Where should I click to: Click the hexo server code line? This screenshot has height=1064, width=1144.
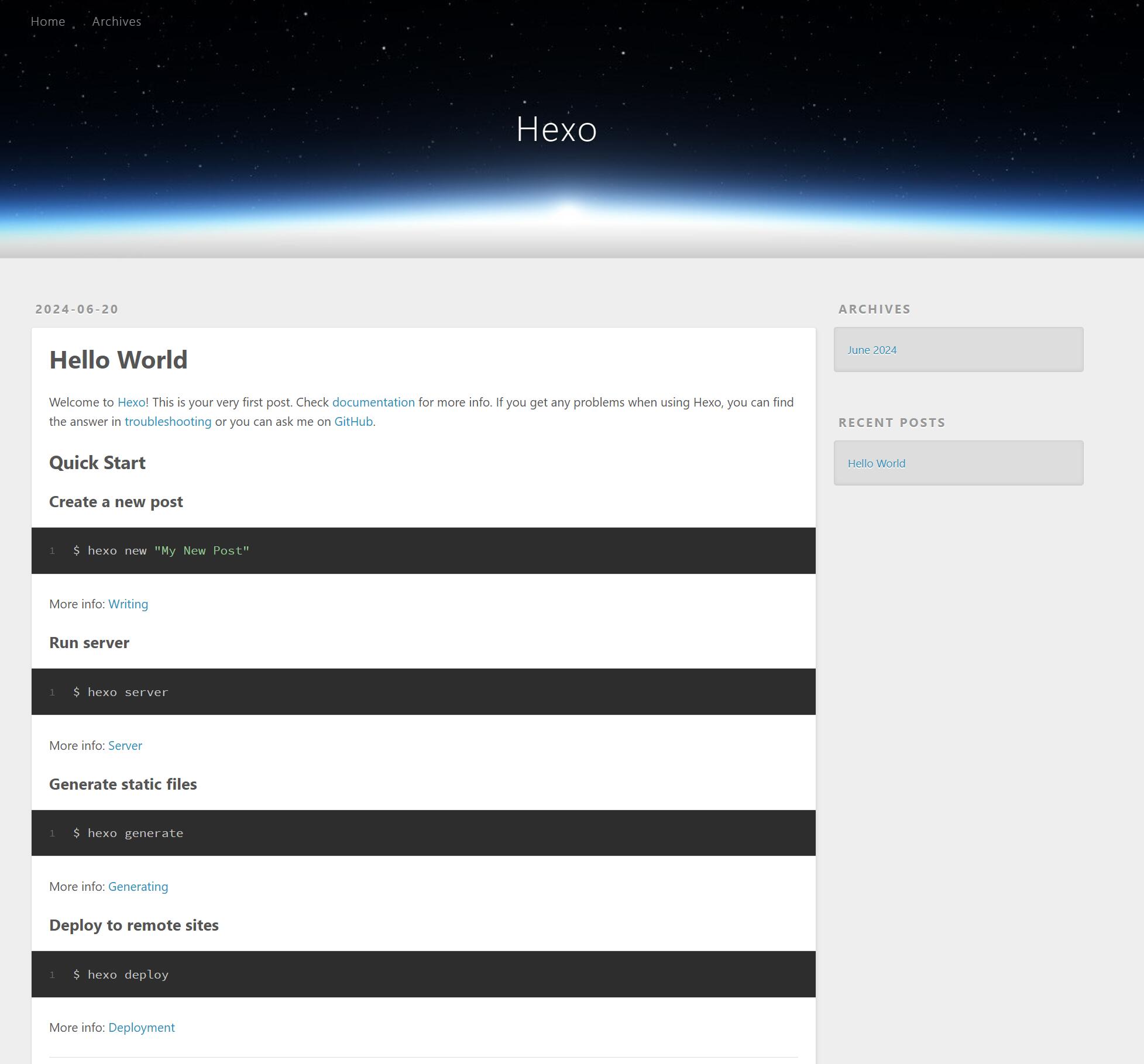click(x=121, y=692)
